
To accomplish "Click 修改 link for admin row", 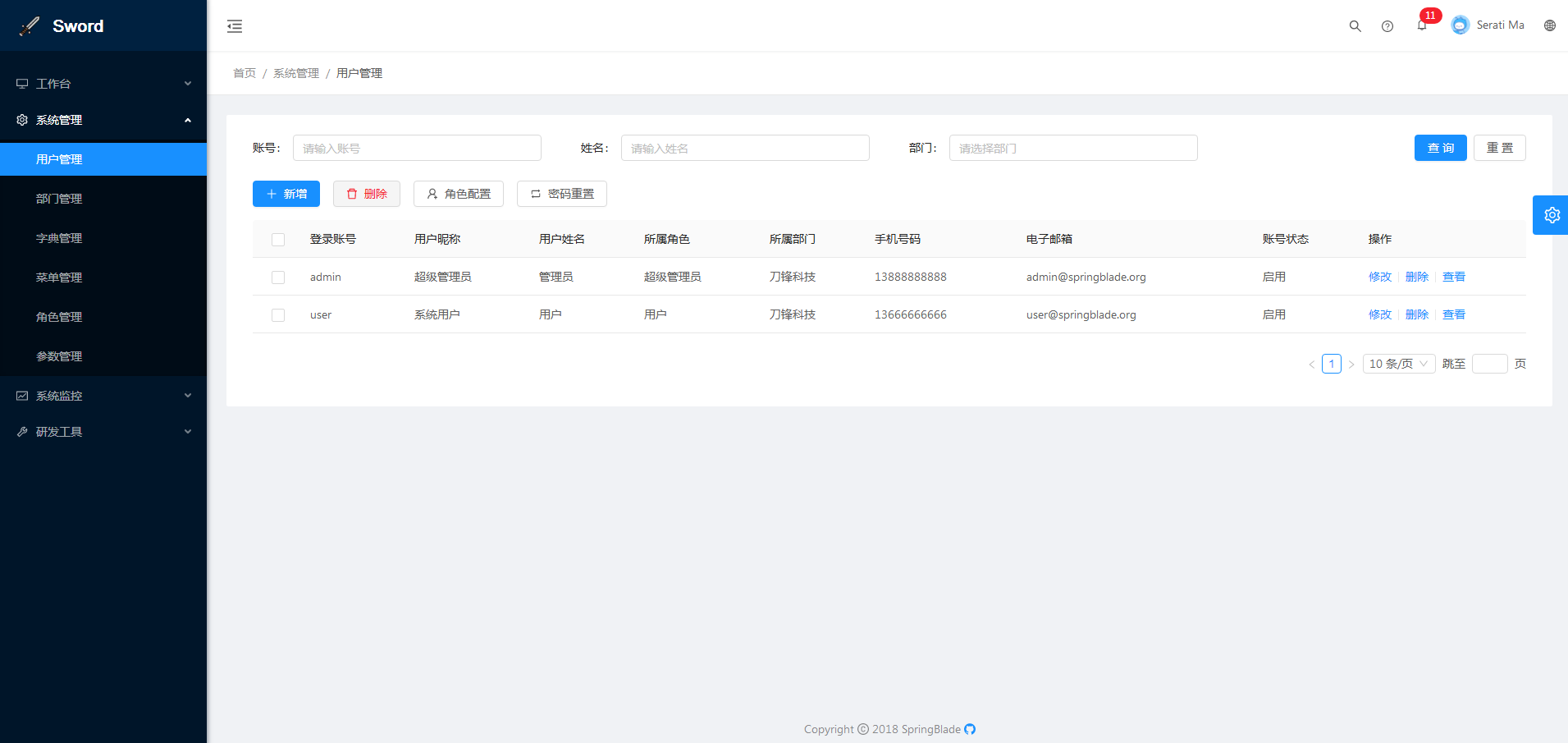I will (x=1379, y=277).
